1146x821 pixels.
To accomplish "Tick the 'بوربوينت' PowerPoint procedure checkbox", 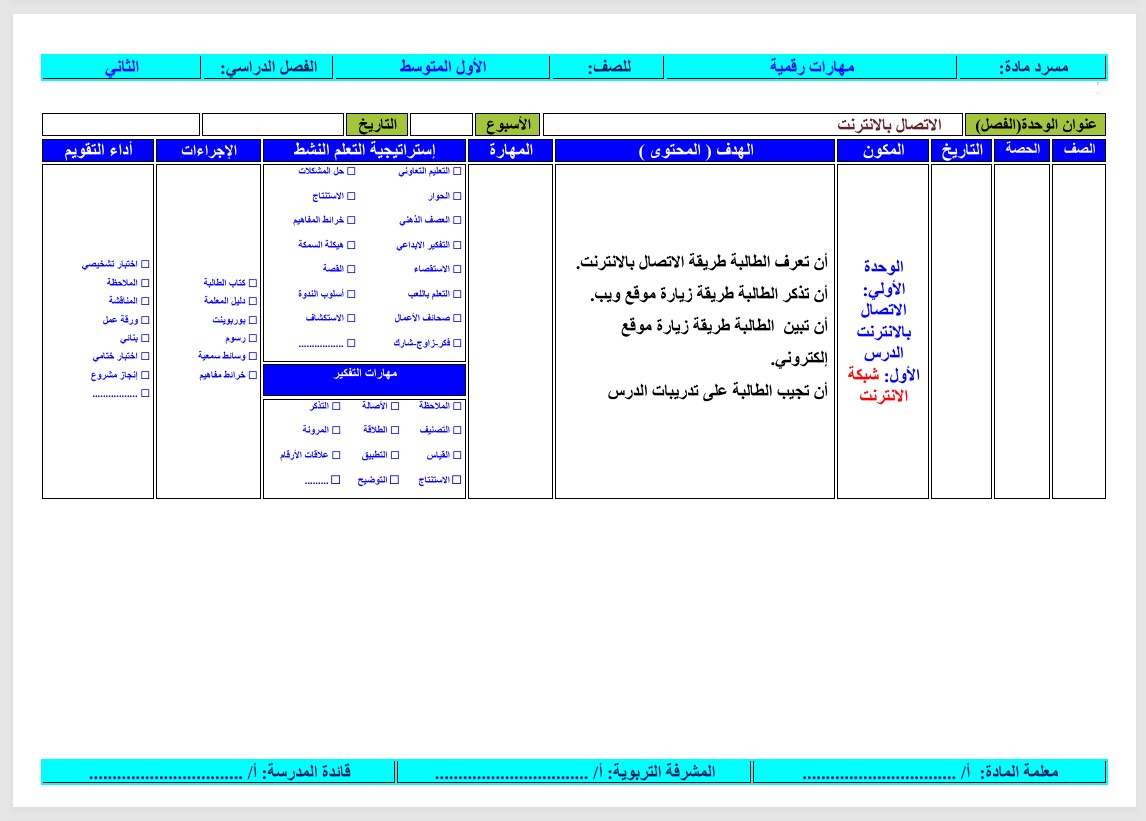I will 253,319.
